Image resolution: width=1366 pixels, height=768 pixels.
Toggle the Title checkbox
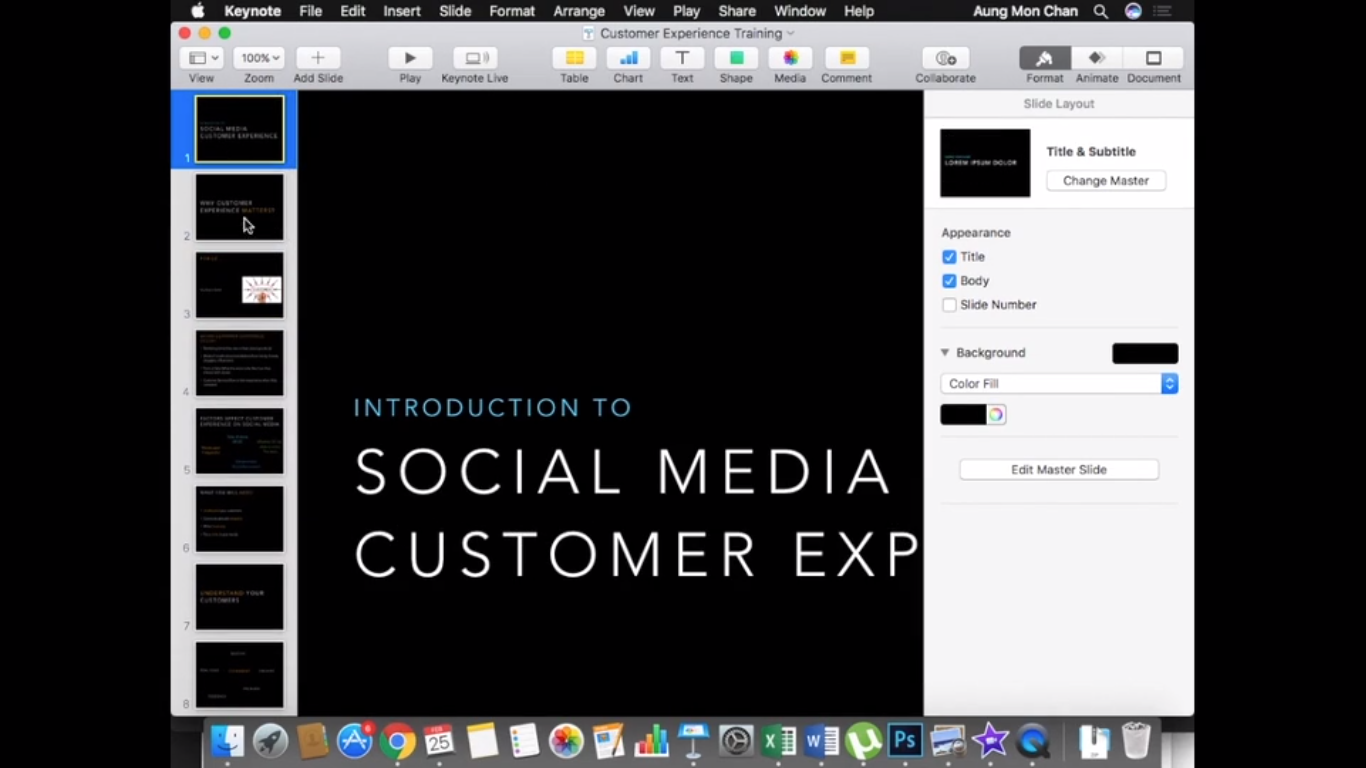click(949, 257)
